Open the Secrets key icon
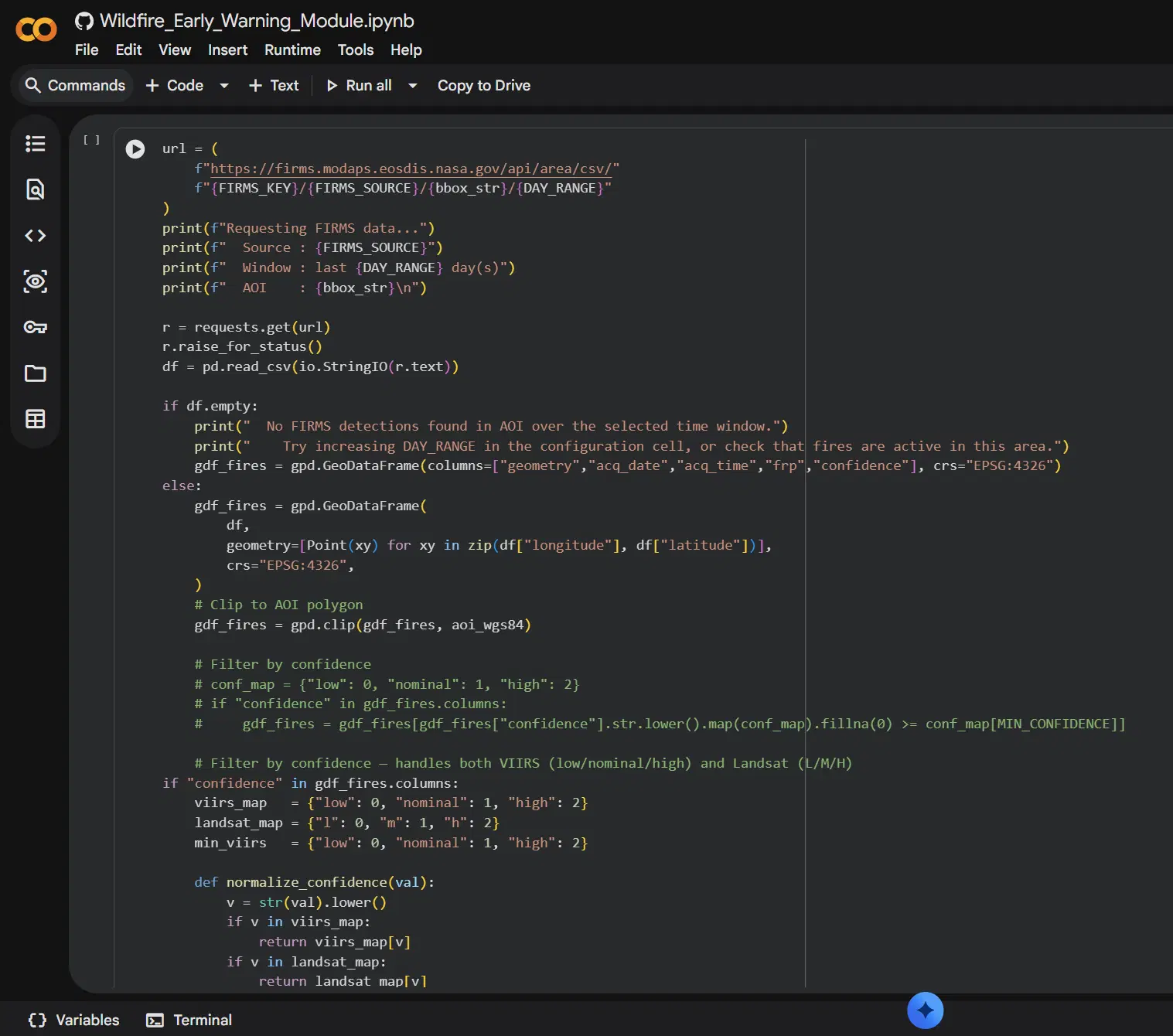 click(x=36, y=327)
